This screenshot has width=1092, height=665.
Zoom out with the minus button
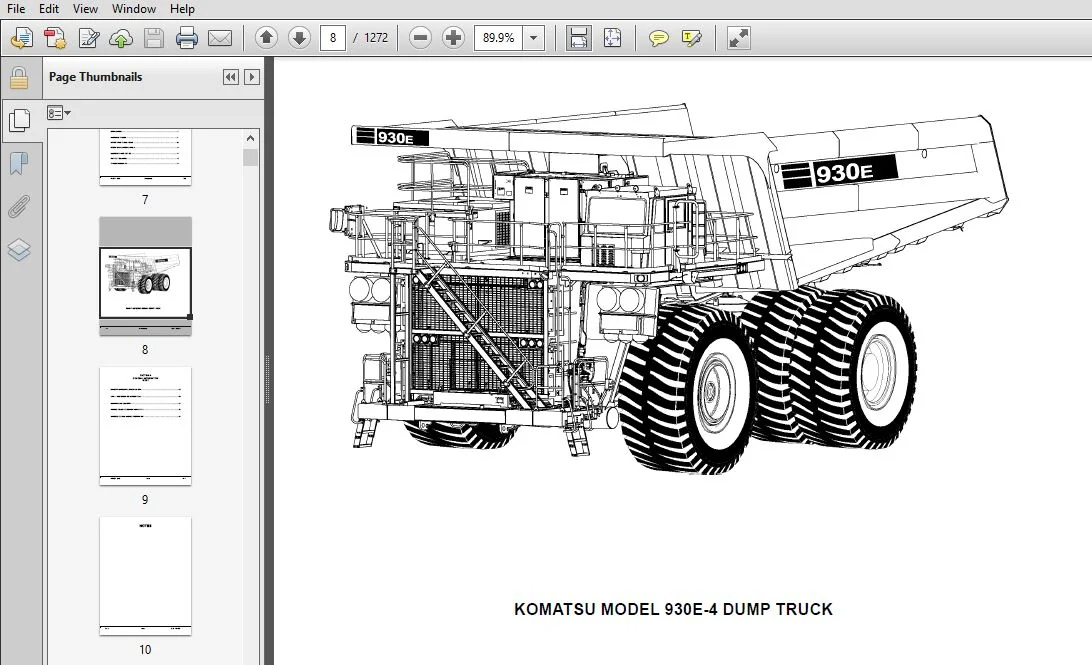tap(420, 38)
